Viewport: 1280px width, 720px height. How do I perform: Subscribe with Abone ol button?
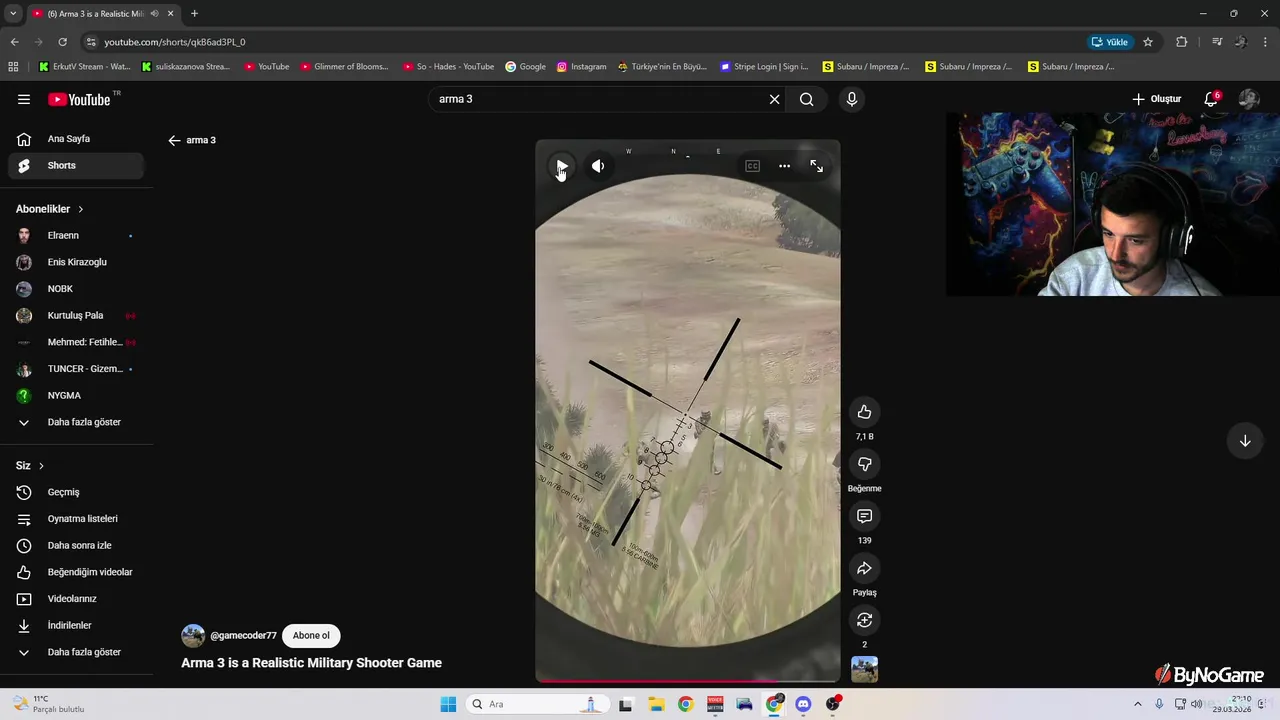point(311,636)
